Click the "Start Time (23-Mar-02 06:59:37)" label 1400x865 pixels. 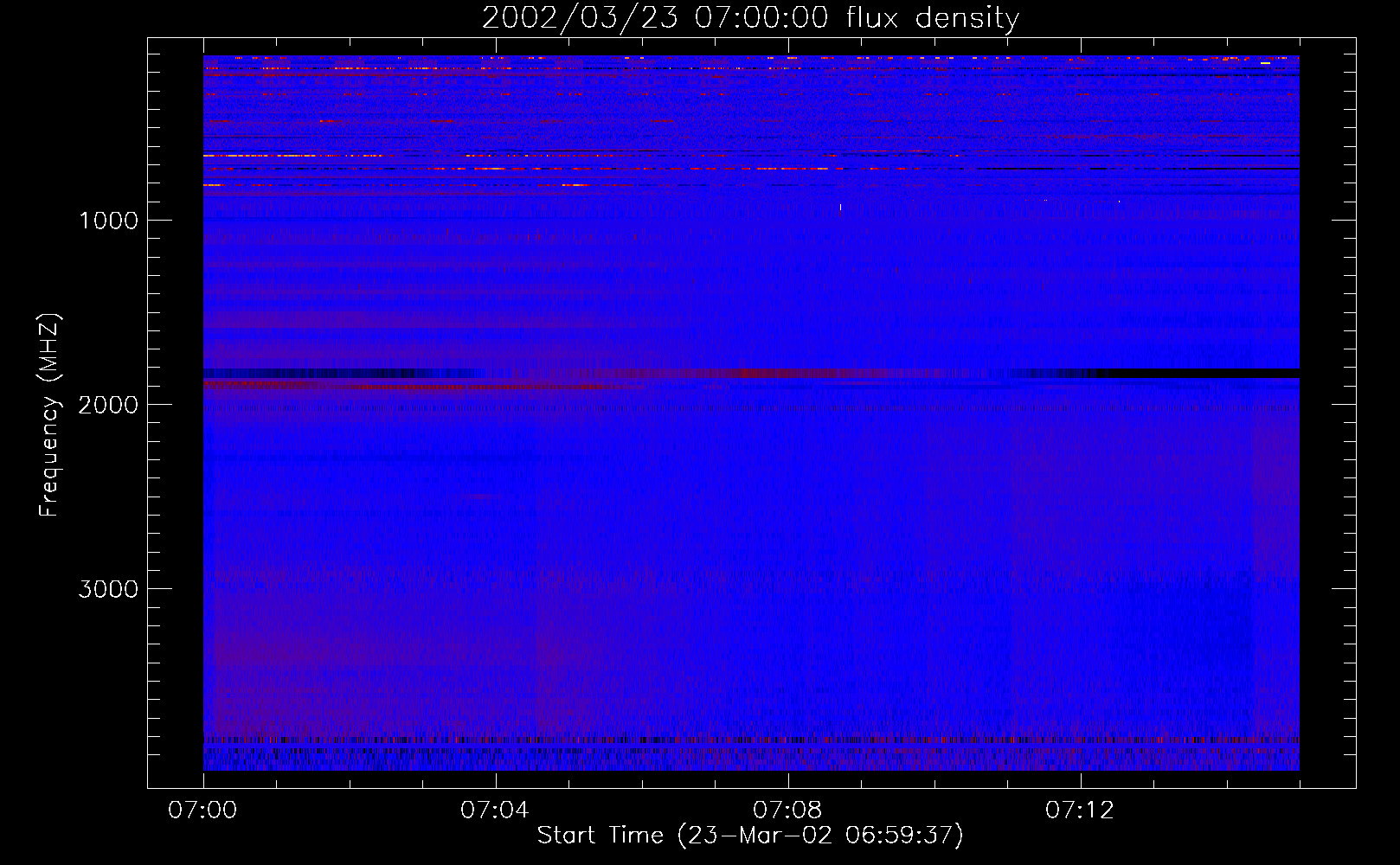pos(750,836)
